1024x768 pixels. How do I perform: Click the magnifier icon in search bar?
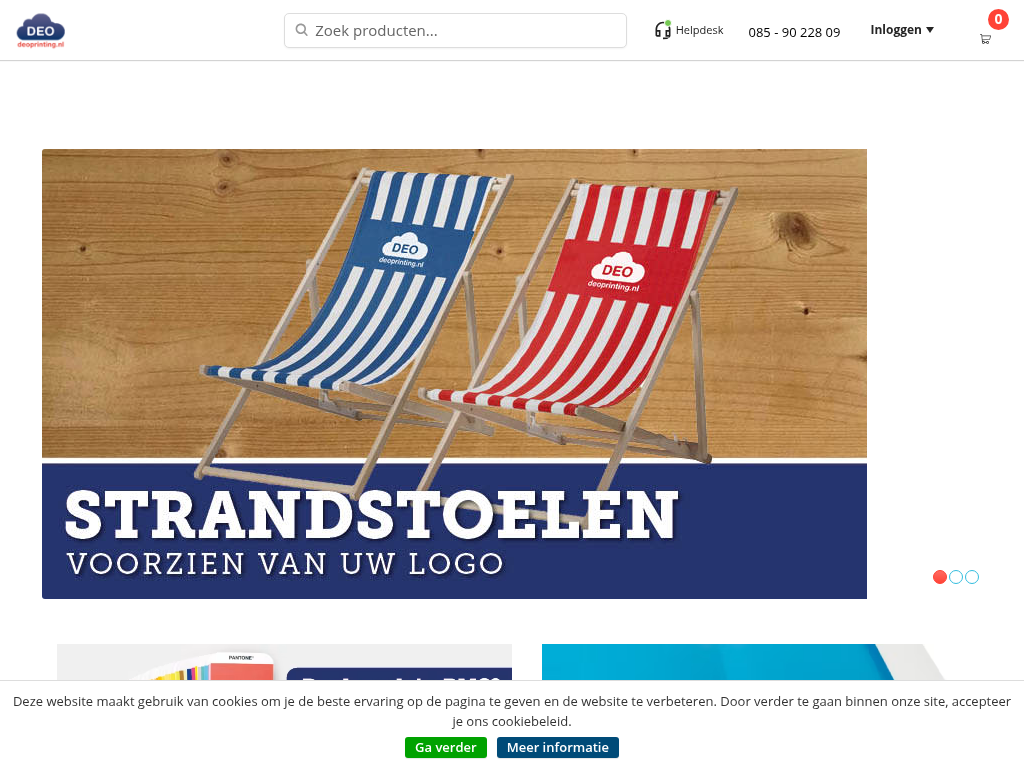click(301, 30)
